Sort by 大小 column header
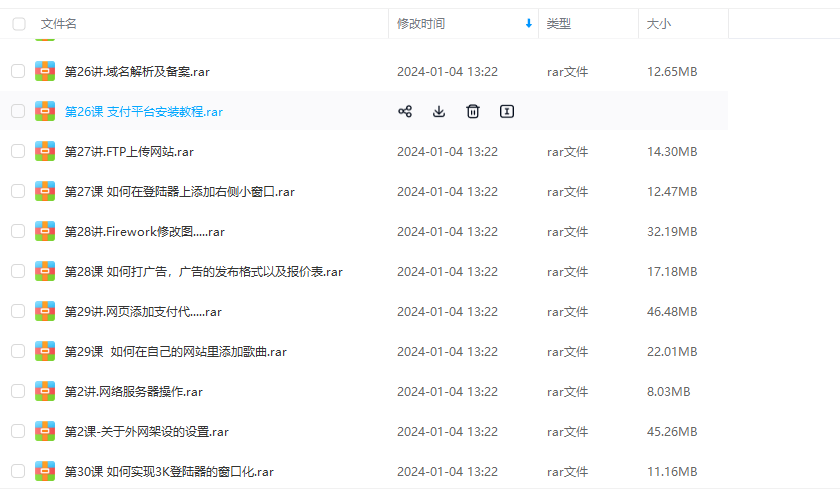Viewport: 840px width, 494px height. [x=659, y=23]
